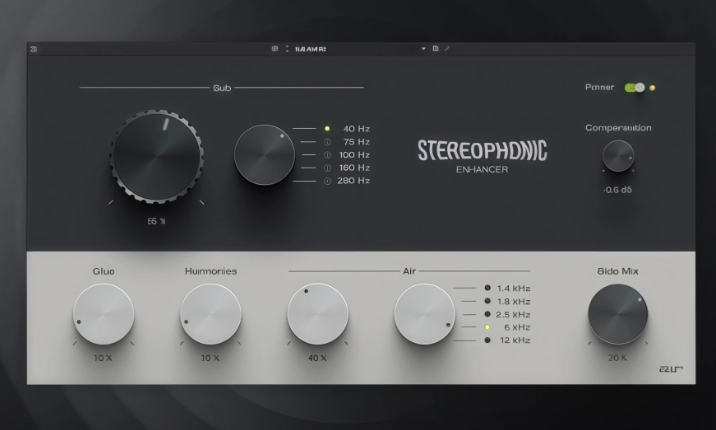Select the 40 Hz sub frequency
The height and width of the screenshot is (430, 716).
(x=327, y=129)
